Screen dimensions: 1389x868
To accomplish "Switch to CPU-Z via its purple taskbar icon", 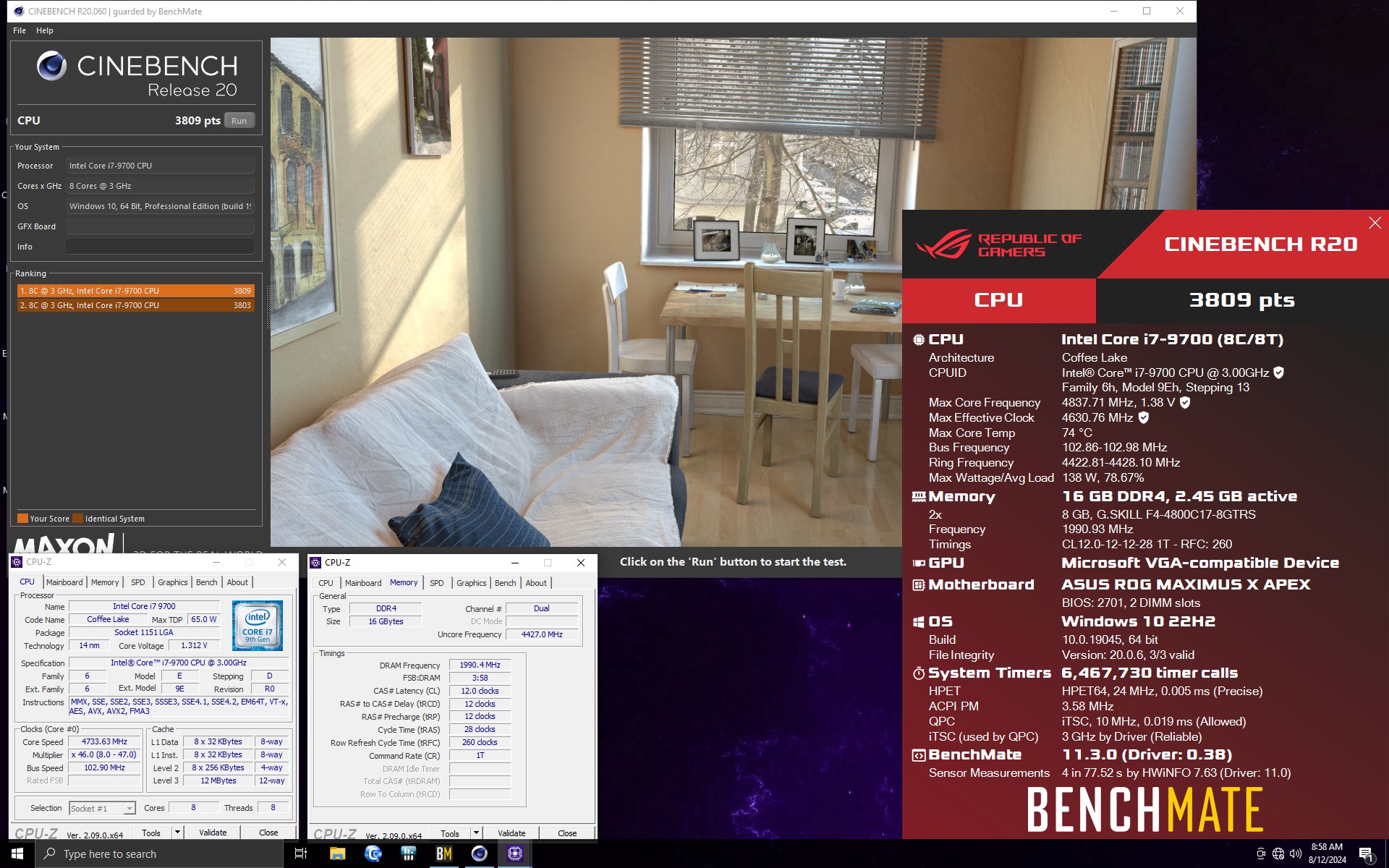I will tap(514, 854).
